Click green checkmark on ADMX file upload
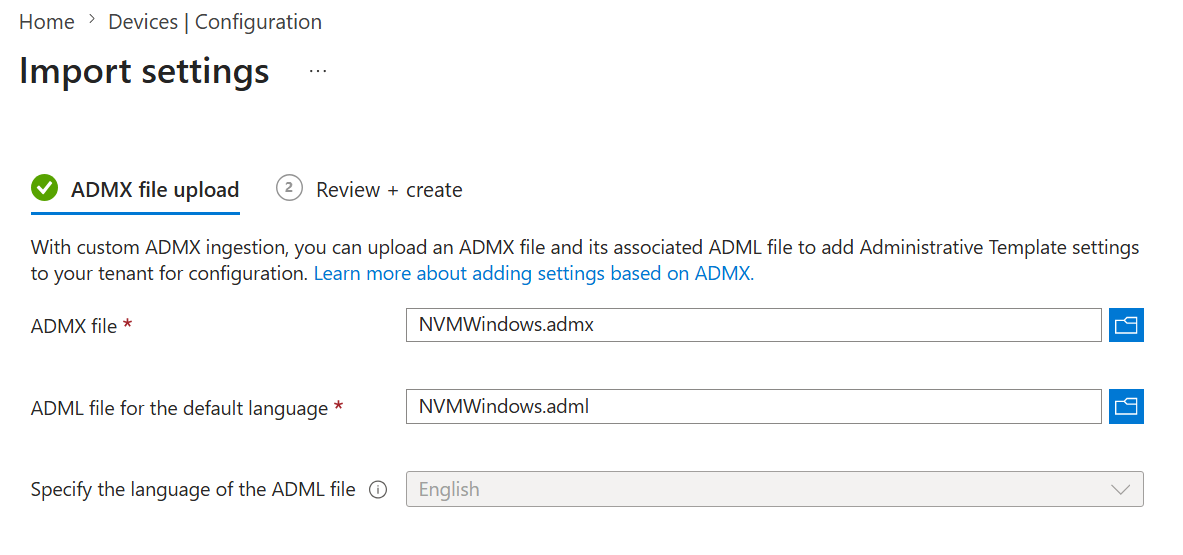This screenshot has width=1183, height=555. tap(45, 189)
